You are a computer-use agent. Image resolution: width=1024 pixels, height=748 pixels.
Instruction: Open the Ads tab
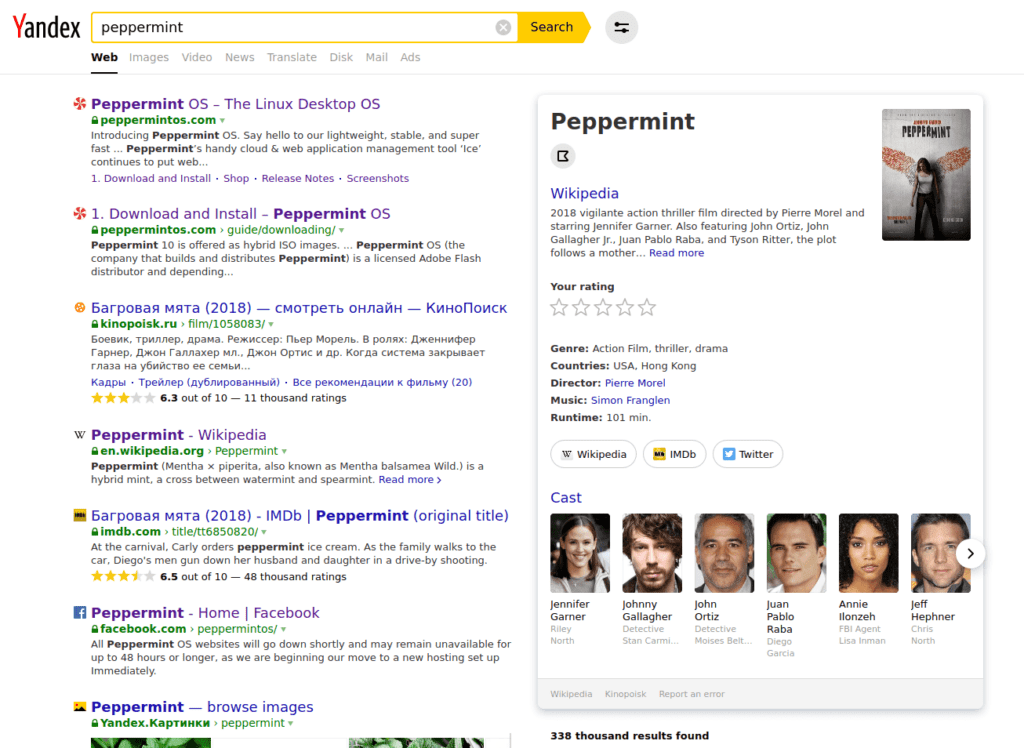click(x=410, y=57)
